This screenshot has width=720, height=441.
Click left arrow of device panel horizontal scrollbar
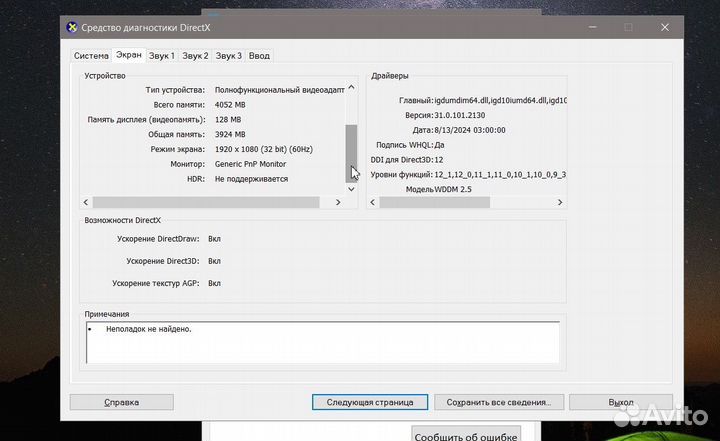86,202
